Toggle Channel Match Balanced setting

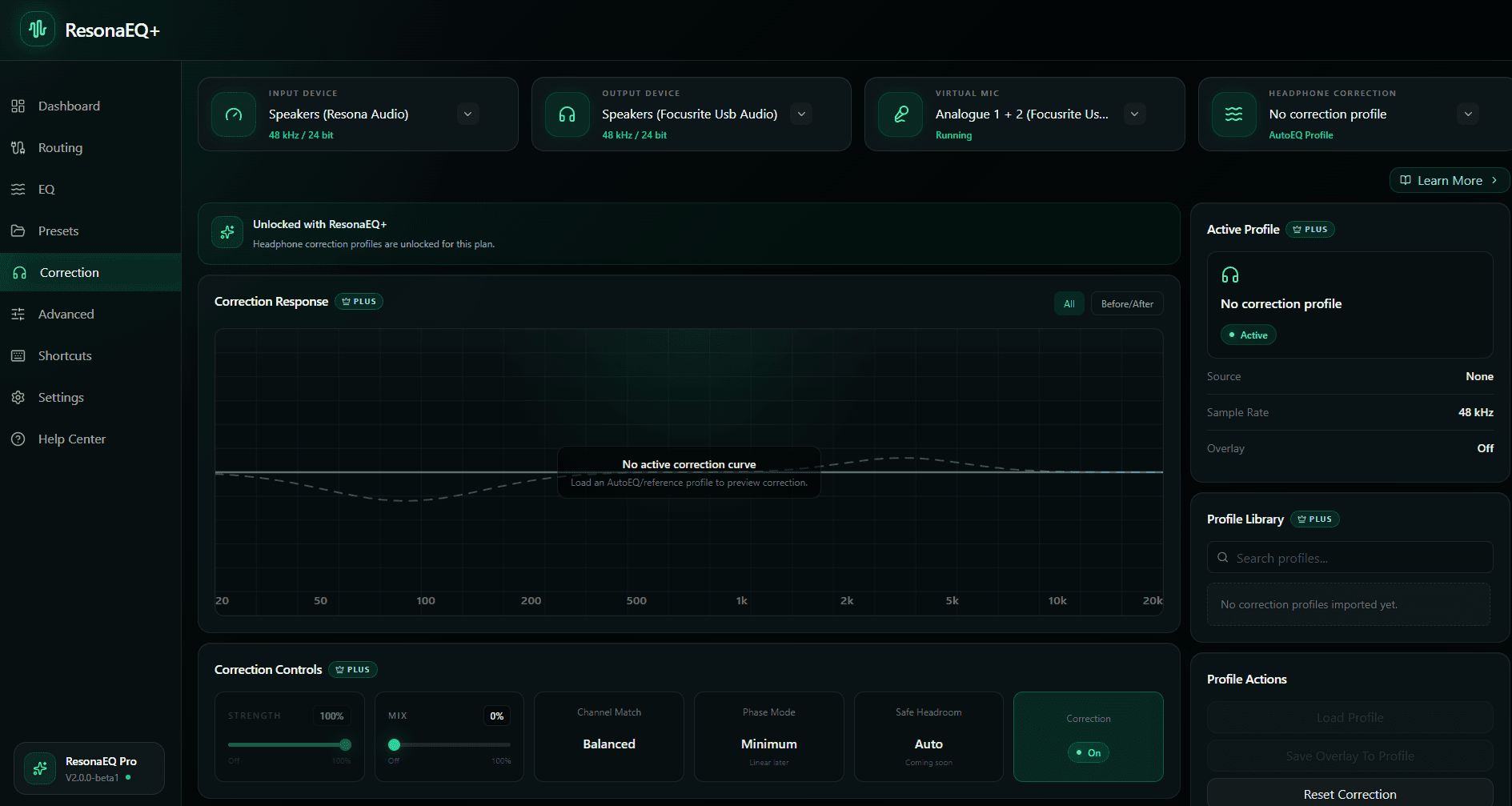click(x=609, y=736)
